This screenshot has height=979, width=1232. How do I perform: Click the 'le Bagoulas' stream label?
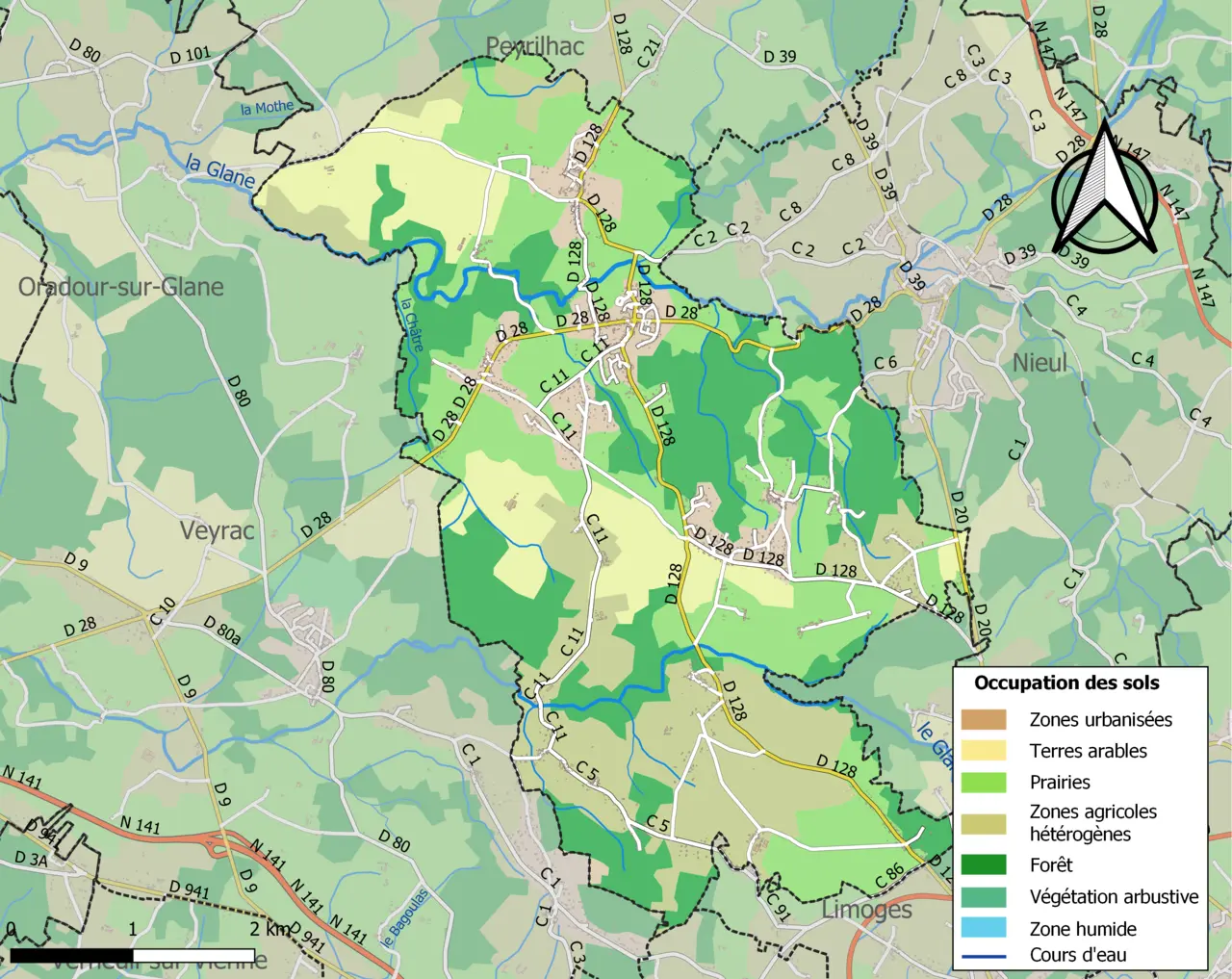[x=404, y=917]
